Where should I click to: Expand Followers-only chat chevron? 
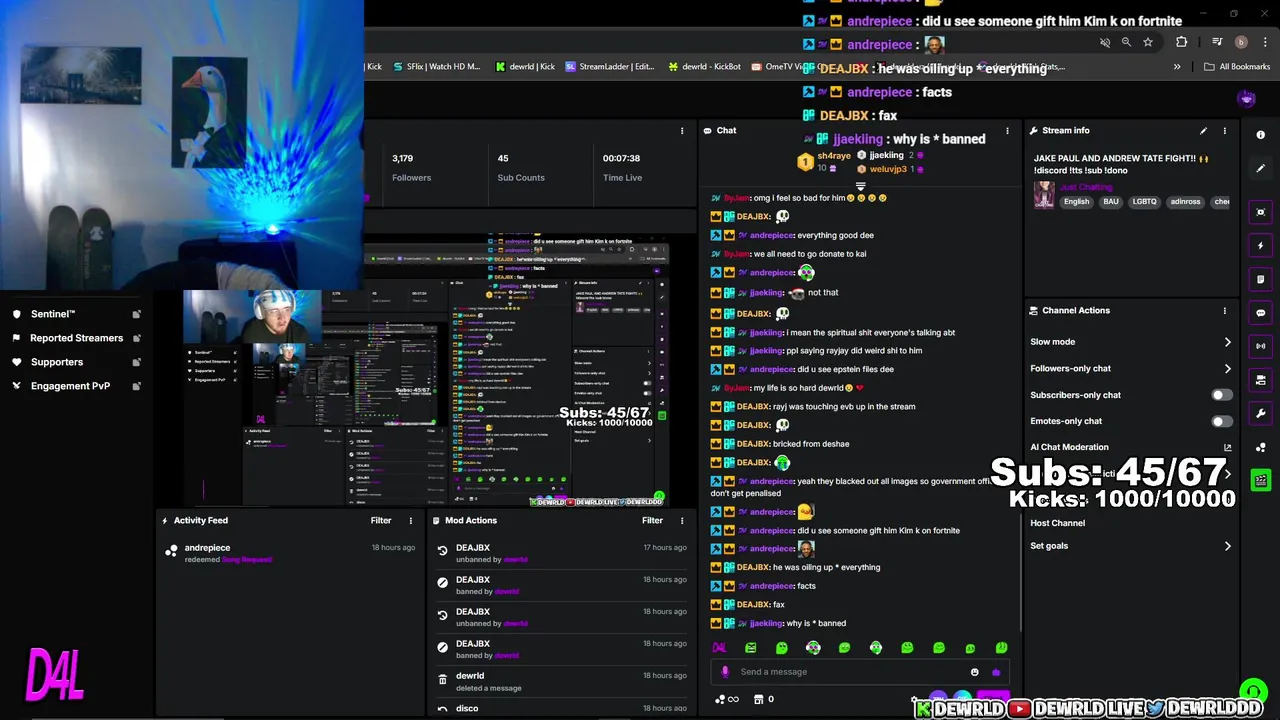coord(1227,368)
